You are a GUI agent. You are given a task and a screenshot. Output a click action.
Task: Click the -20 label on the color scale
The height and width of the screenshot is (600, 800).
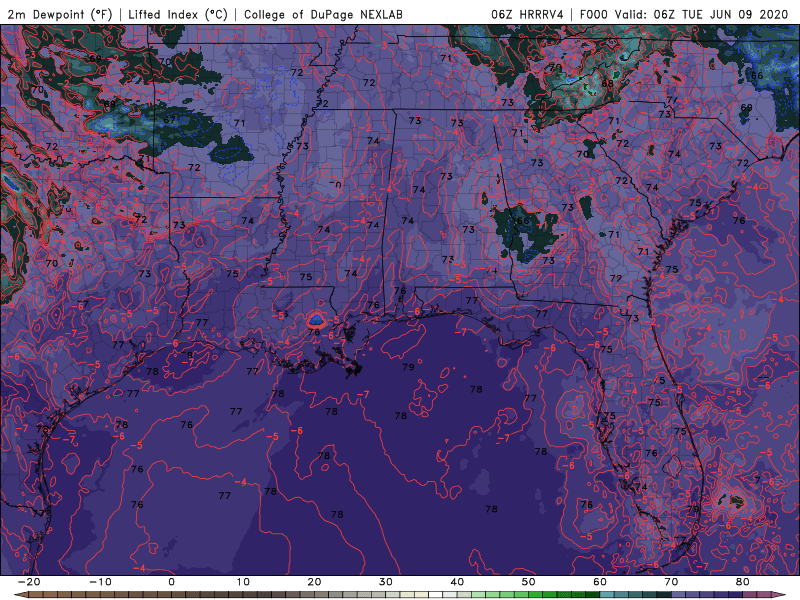(29, 582)
